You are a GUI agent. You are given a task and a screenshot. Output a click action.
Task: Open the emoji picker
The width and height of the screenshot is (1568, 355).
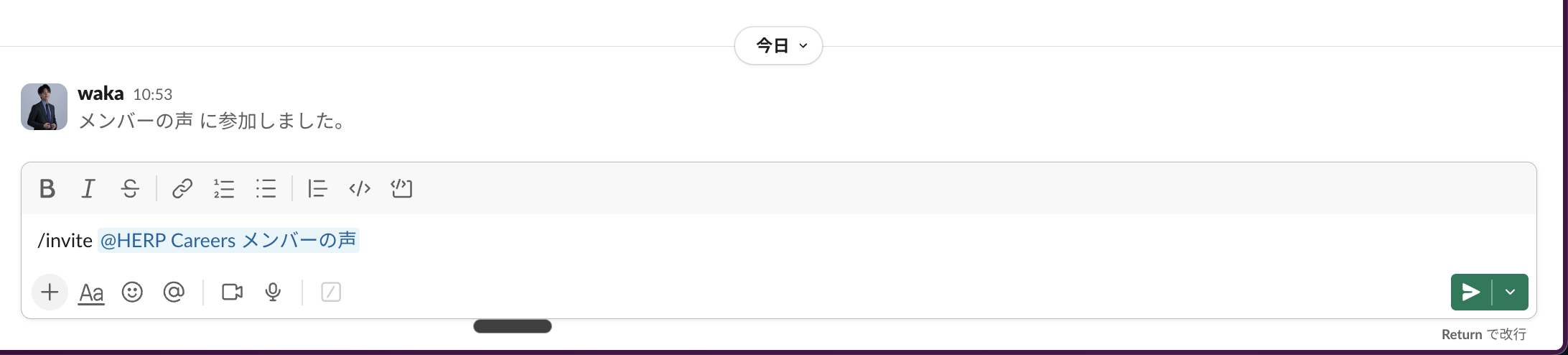(132, 292)
